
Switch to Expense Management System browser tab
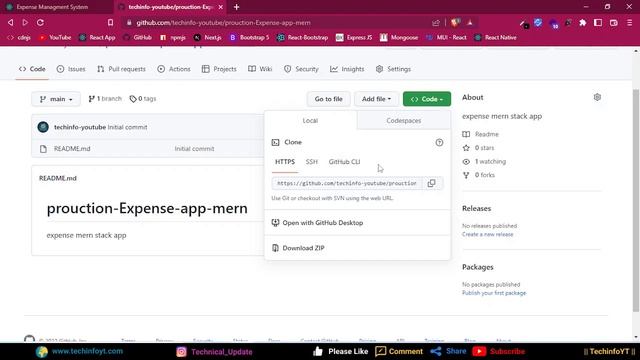point(56,7)
